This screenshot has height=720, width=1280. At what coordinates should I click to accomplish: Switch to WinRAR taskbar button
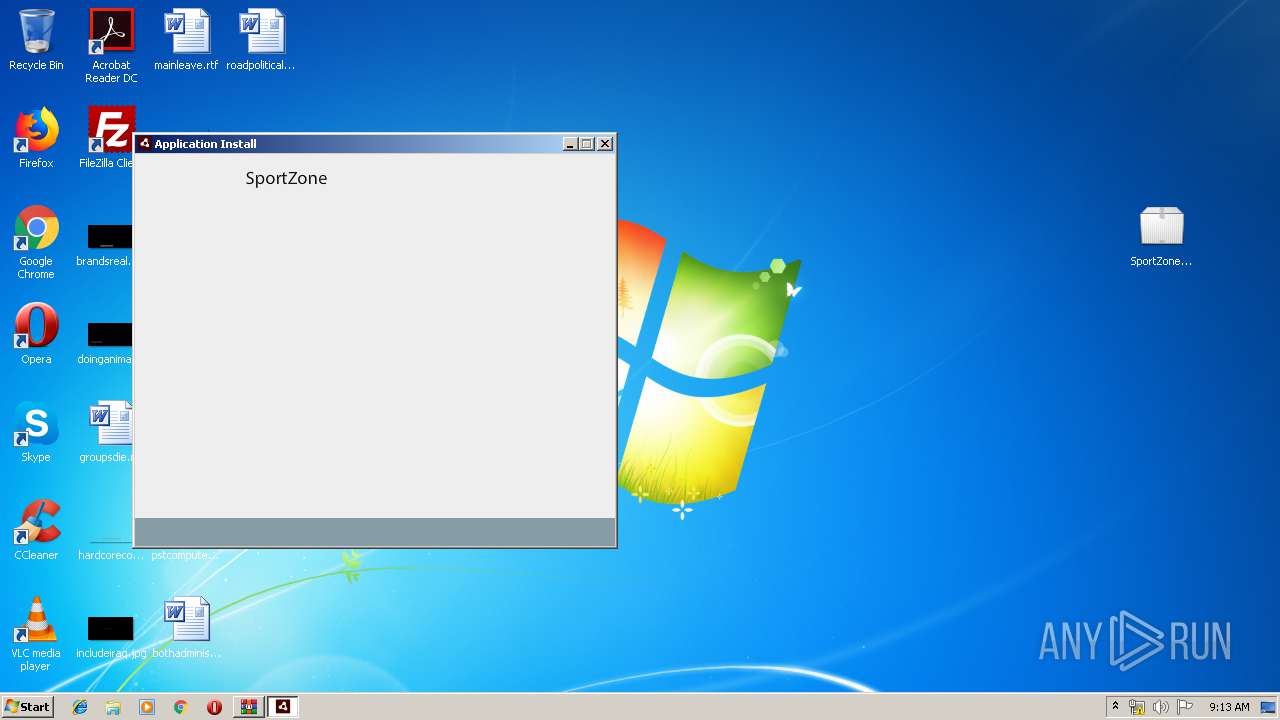pos(248,707)
